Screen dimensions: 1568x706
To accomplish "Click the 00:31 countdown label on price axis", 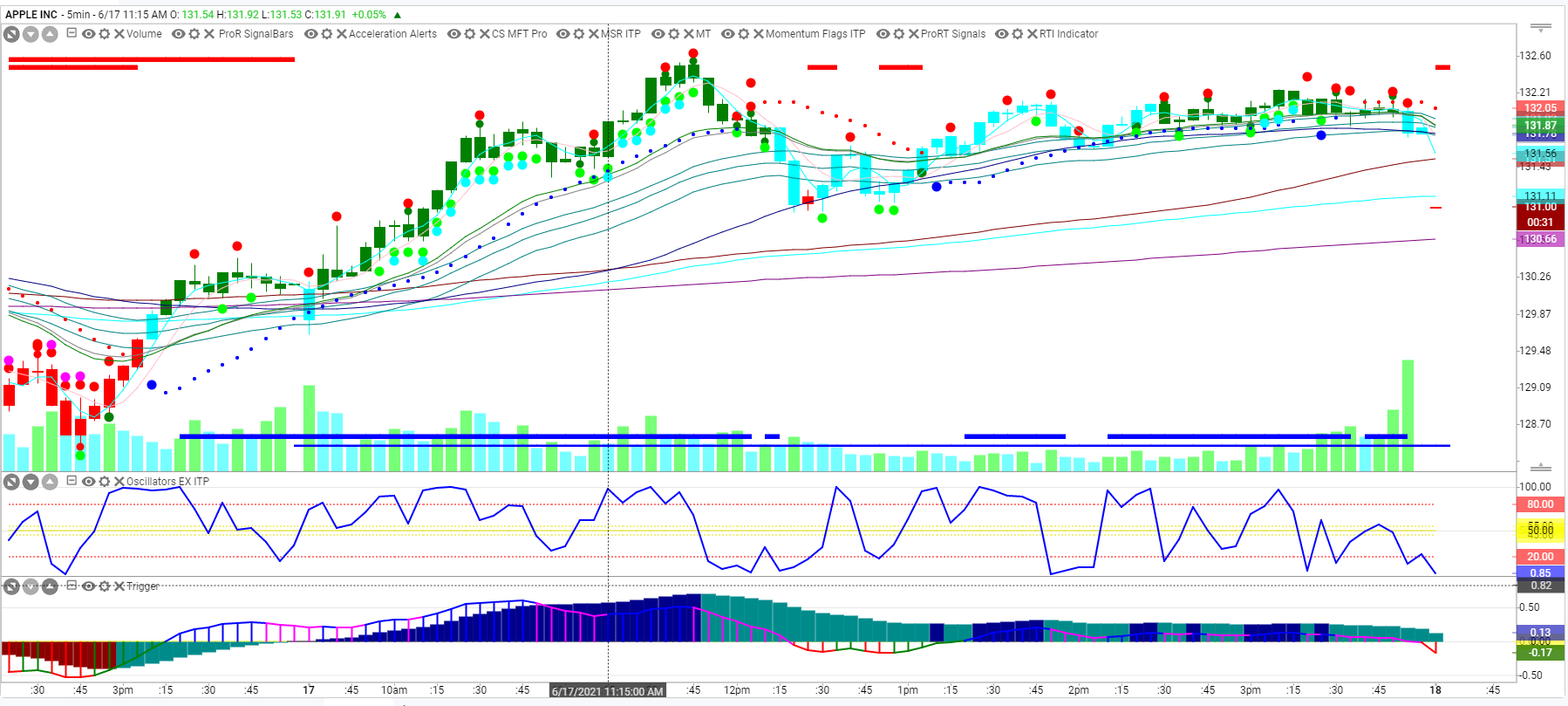I will pyautogui.click(x=1540, y=223).
